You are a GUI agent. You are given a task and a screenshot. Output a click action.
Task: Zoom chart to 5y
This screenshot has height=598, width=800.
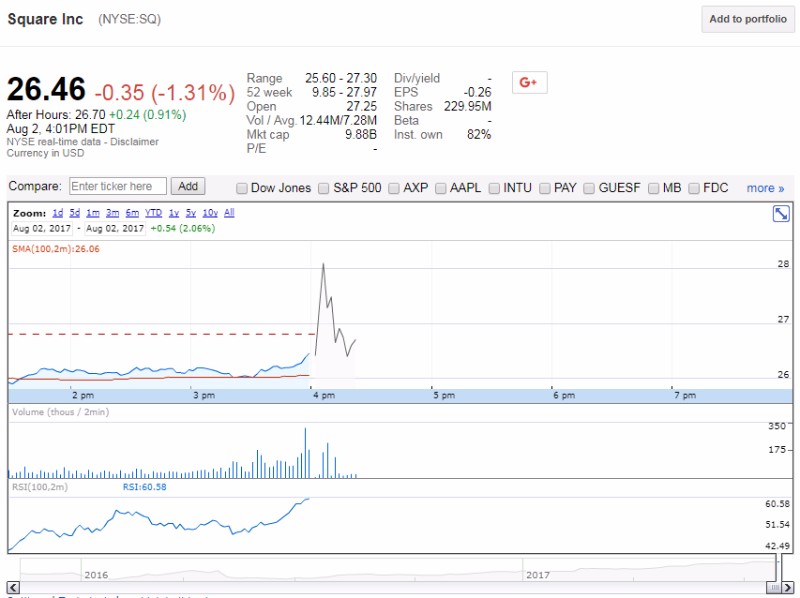(x=191, y=213)
